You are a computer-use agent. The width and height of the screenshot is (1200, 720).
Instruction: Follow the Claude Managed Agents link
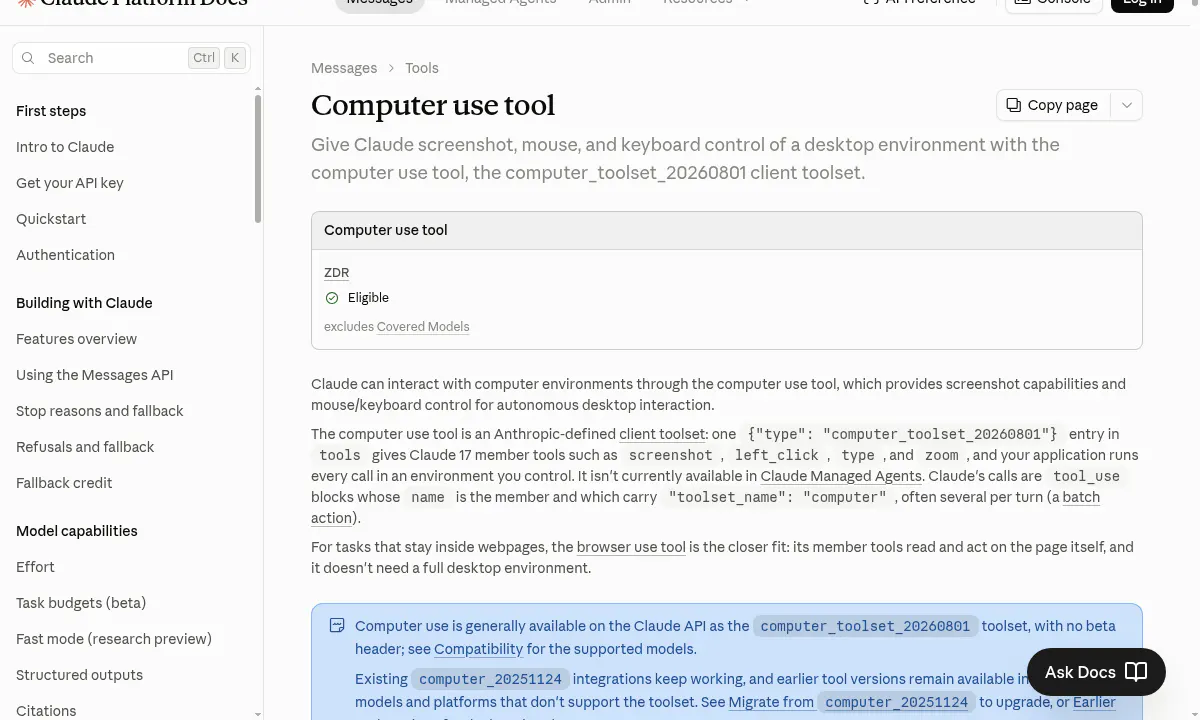click(841, 476)
